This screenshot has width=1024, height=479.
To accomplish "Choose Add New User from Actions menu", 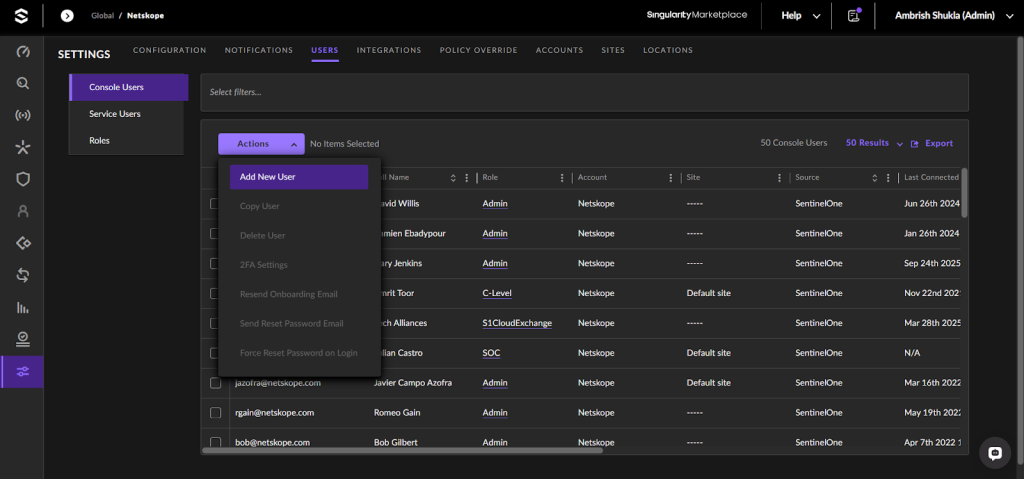I will click(x=299, y=176).
